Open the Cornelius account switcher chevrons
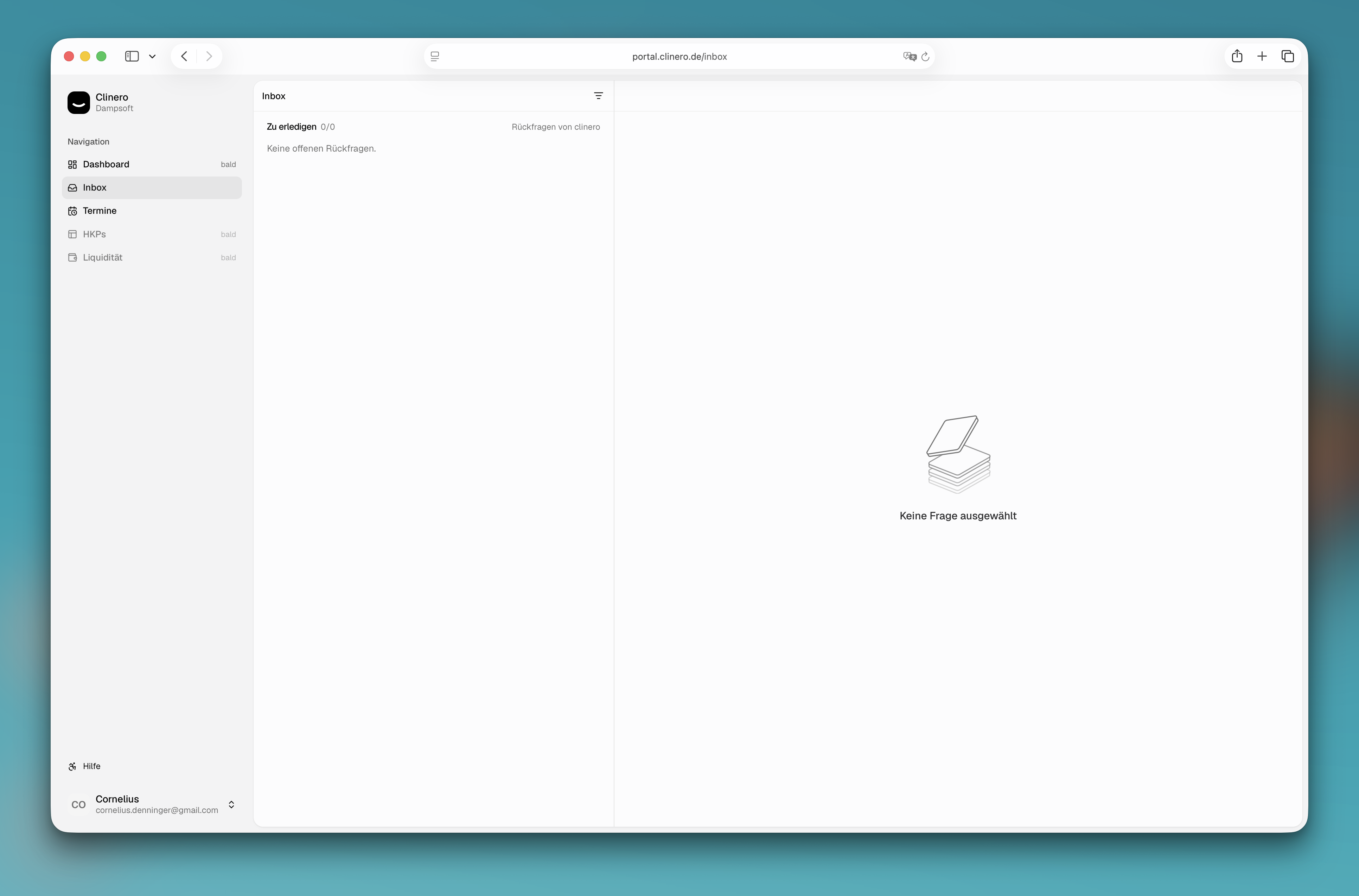Viewport: 1359px width, 896px height. tap(231, 805)
